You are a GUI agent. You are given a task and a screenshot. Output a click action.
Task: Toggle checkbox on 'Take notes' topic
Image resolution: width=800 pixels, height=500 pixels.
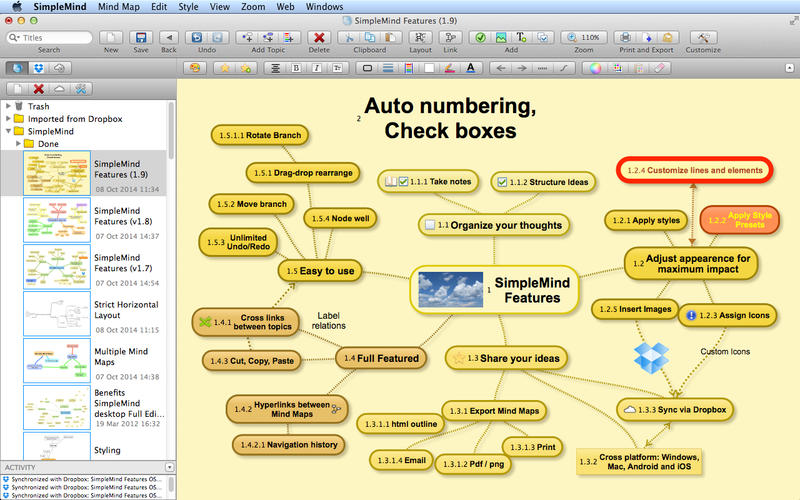[403, 182]
